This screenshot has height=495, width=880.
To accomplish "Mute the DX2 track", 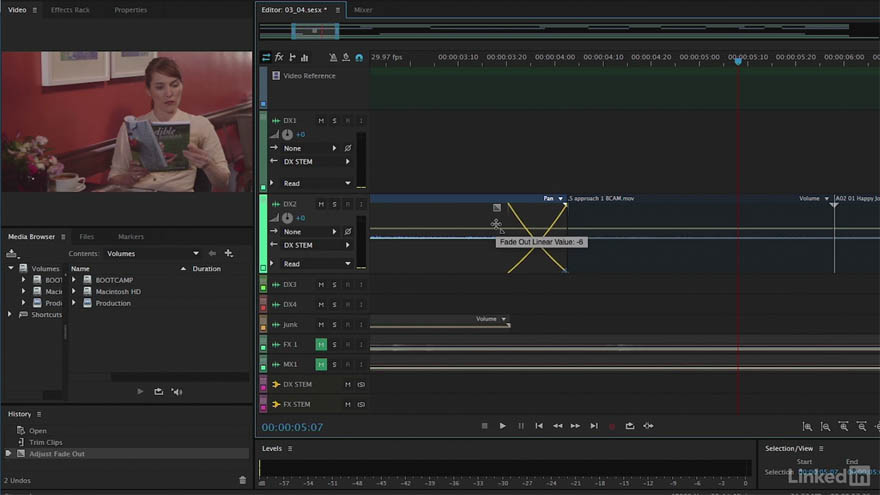I will coord(321,204).
